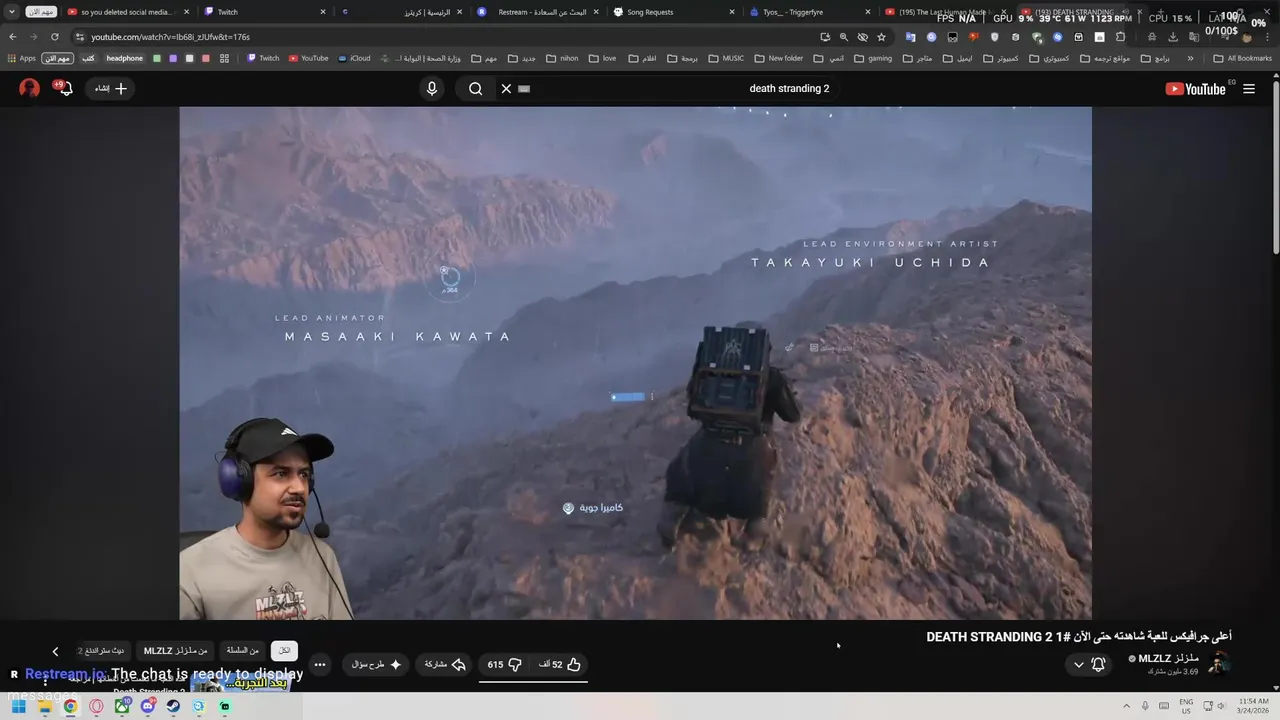This screenshot has width=1280, height=720.
Task: Toggle the channel subscription notification bell
Action: click(x=1099, y=664)
